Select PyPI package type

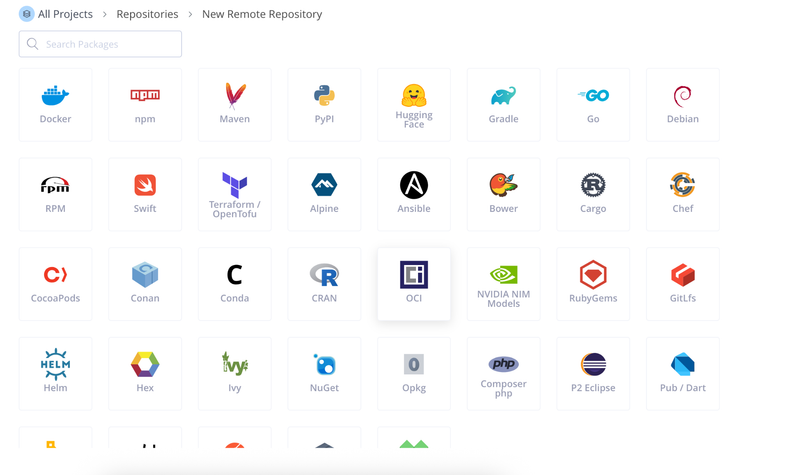coord(324,104)
